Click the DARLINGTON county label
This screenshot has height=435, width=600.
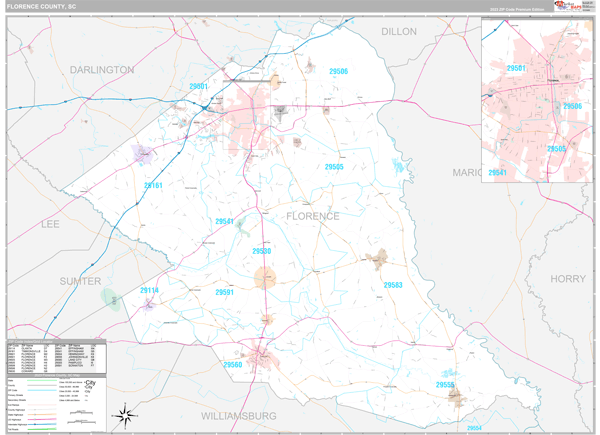(x=101, y=70)
